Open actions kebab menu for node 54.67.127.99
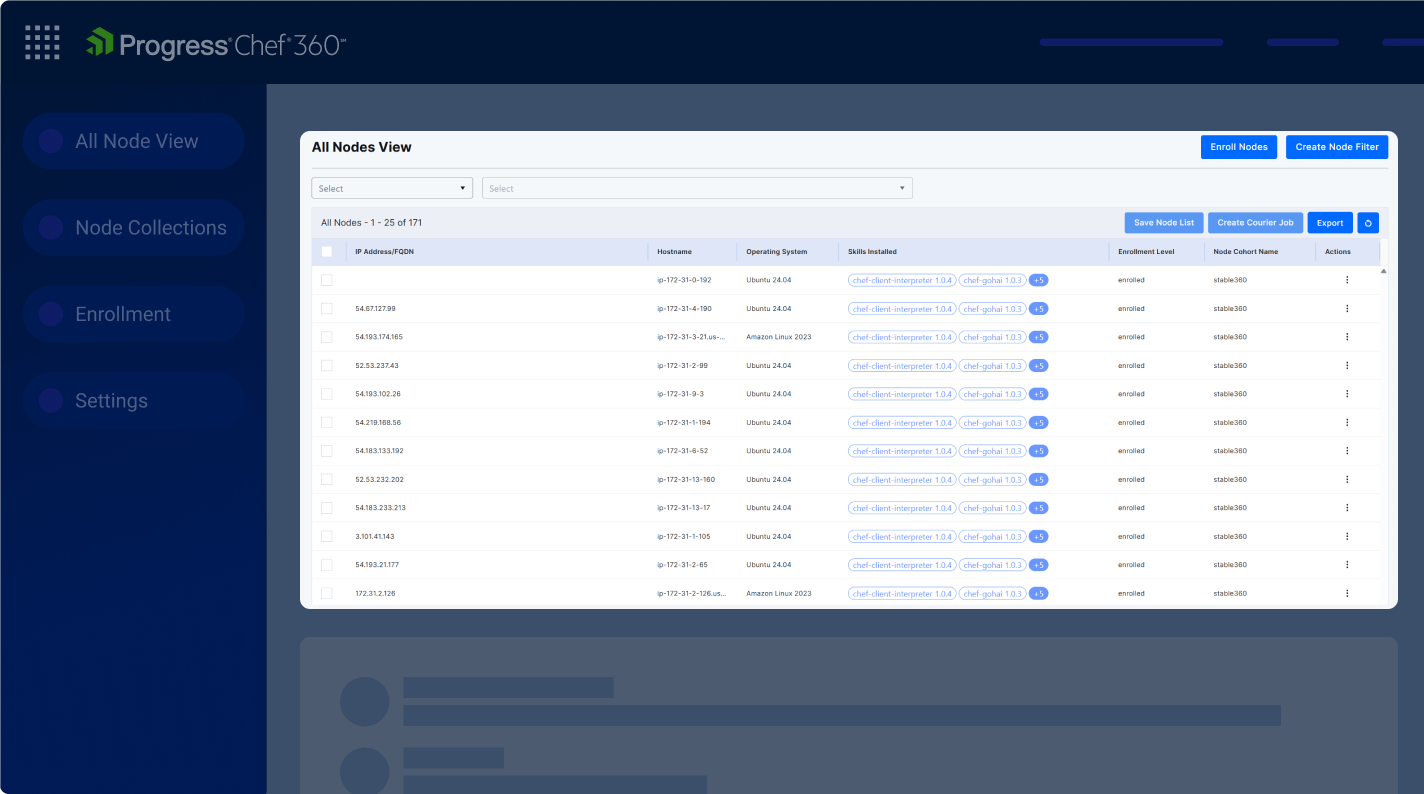This screenshot has height=794, width=1424. (x=1347, y=308)
